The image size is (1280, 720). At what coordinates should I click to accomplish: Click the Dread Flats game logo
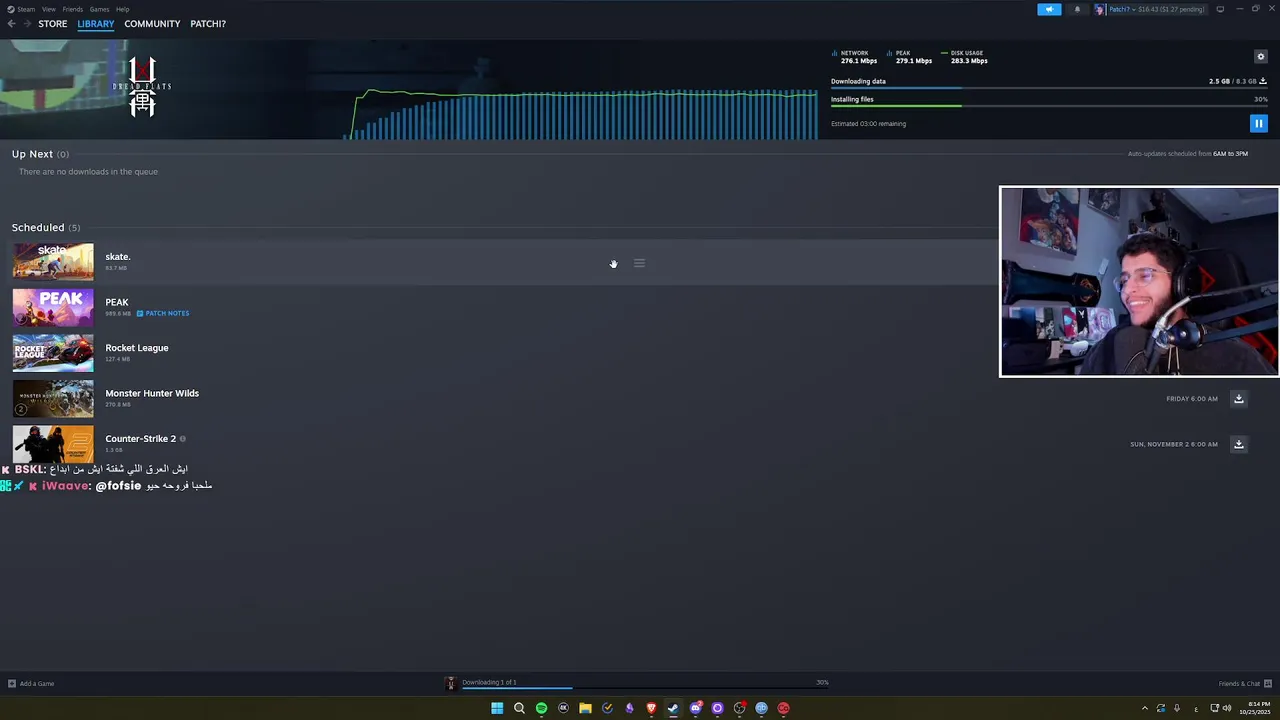142,87
